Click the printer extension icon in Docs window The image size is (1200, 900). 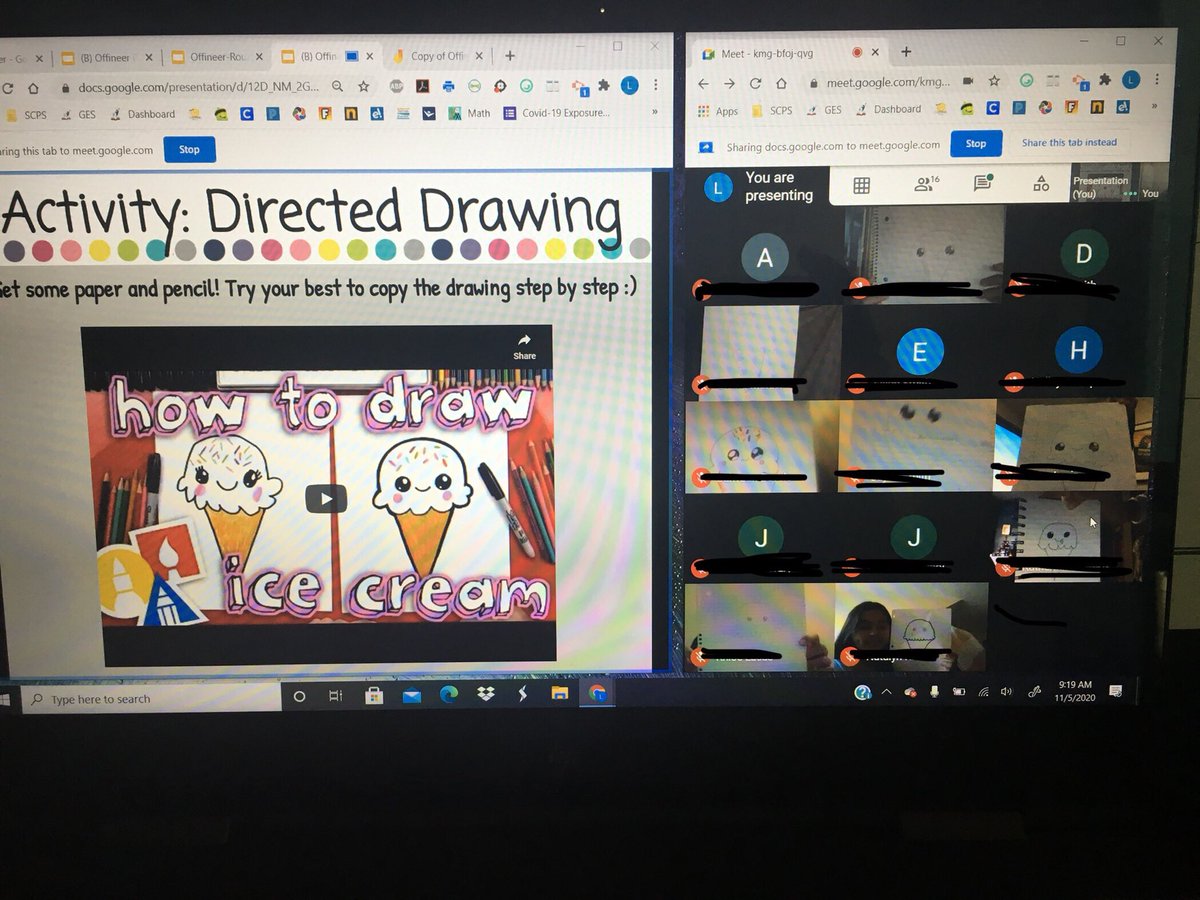tap(449, 86)
